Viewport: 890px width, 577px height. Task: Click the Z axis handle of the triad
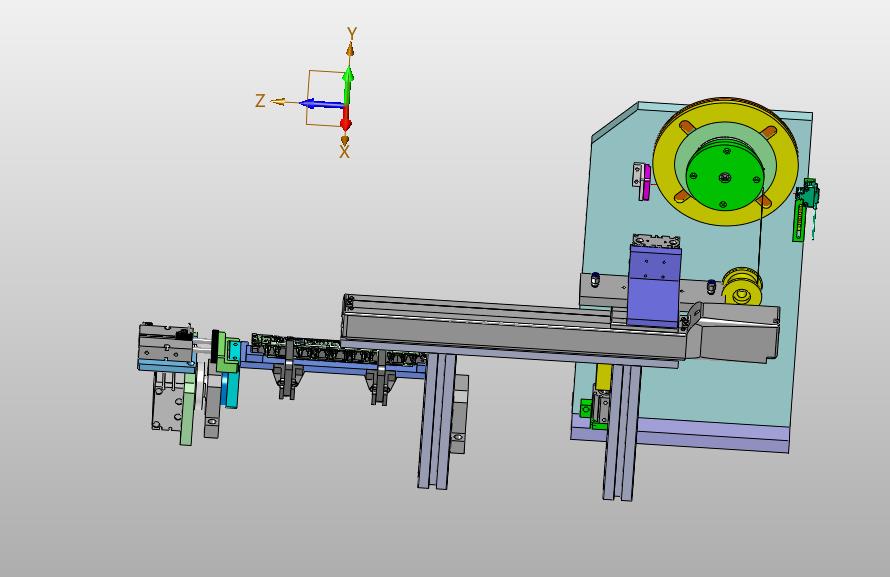coord(278,102)
